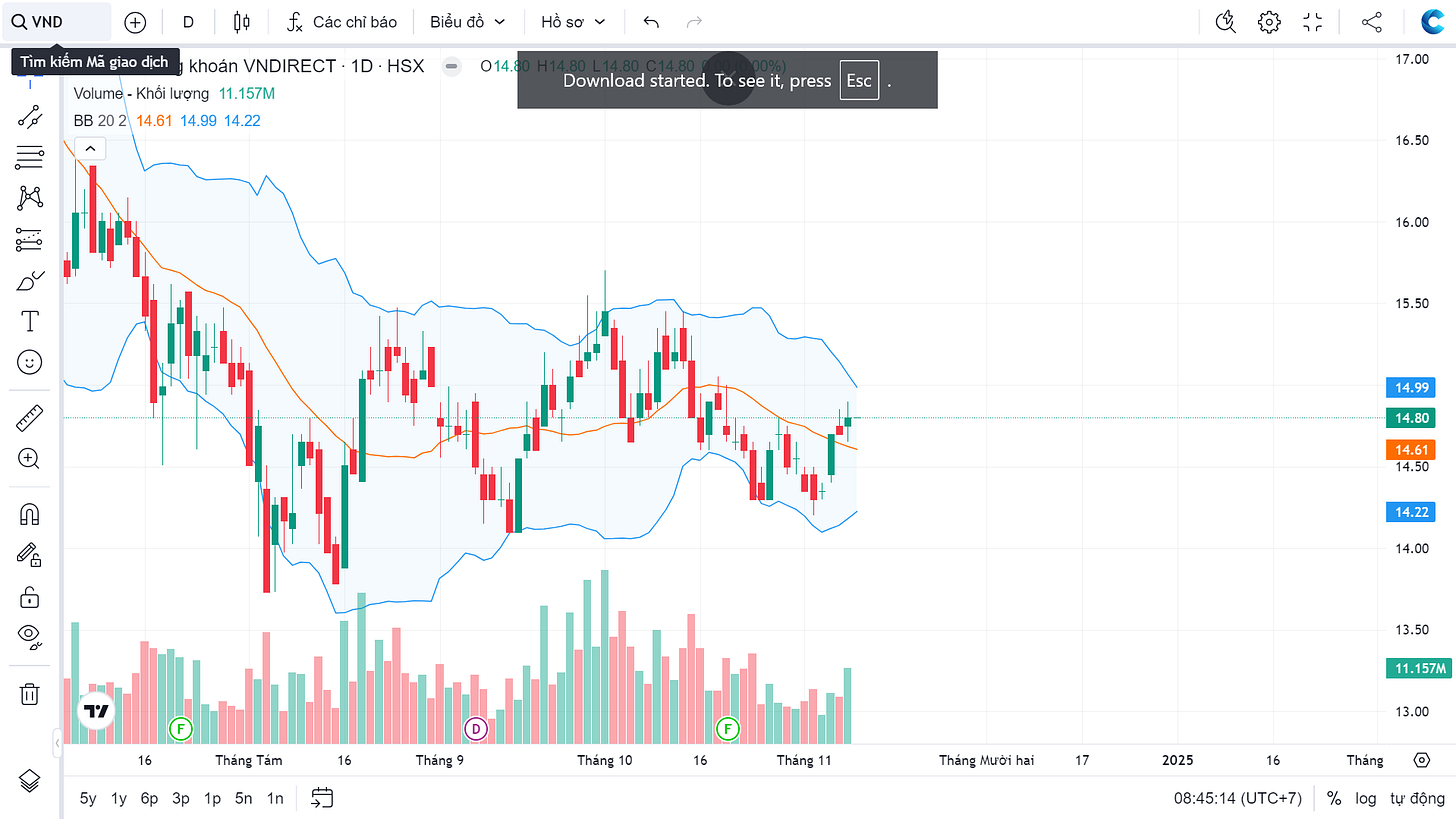Select the trend line drawing tool

pyautogui.click(x=30, y=116)
